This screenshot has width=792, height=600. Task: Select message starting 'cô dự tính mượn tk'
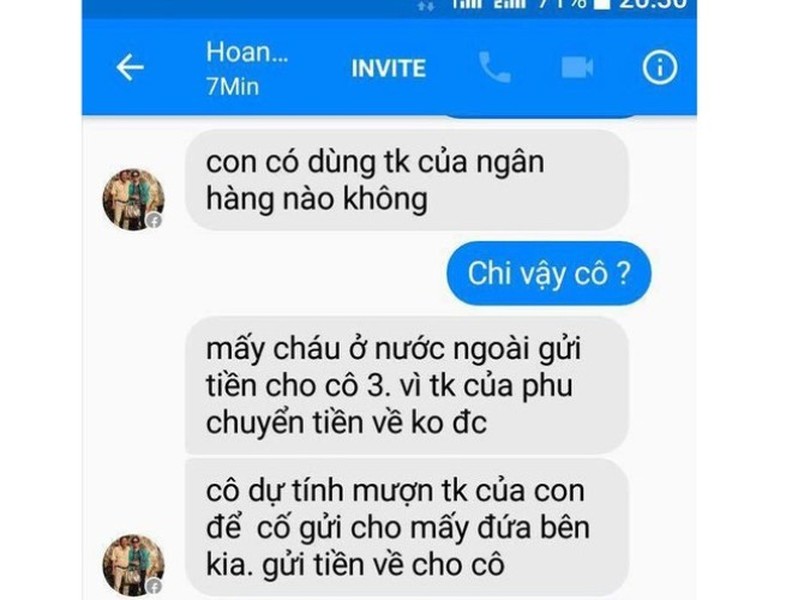coord(407,527)
